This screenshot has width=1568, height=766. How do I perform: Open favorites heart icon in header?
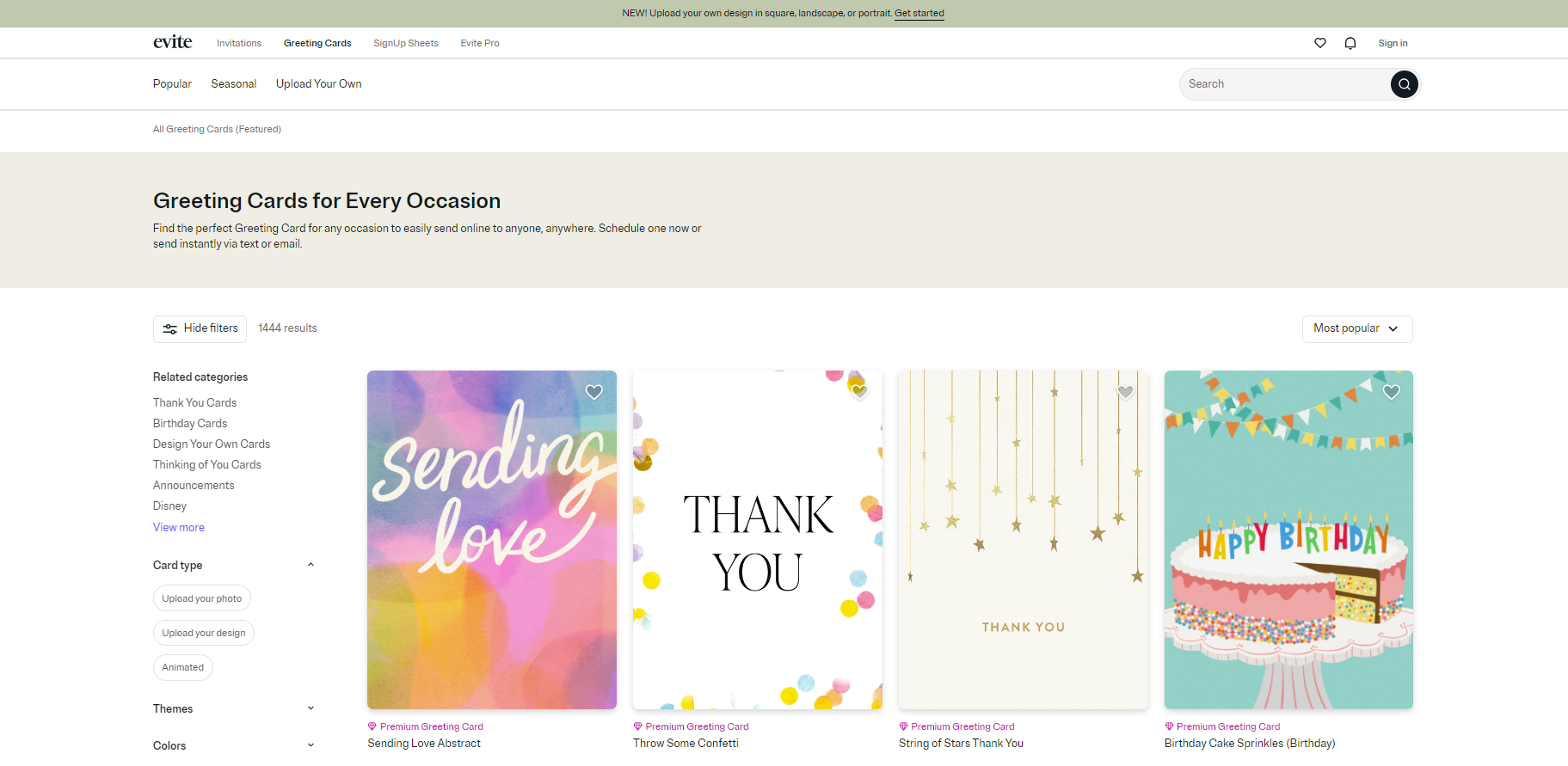point(1319,43)
